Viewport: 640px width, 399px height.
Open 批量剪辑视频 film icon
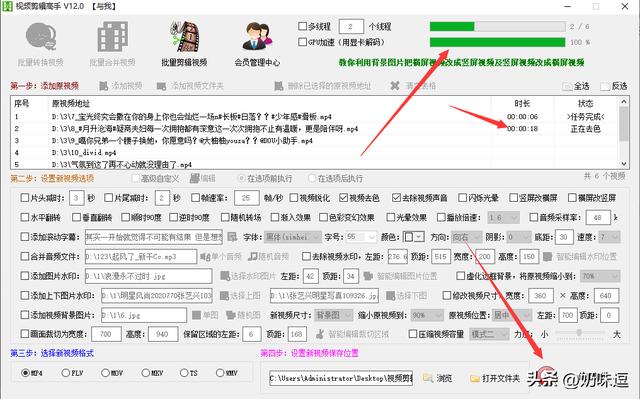[184, 37]
